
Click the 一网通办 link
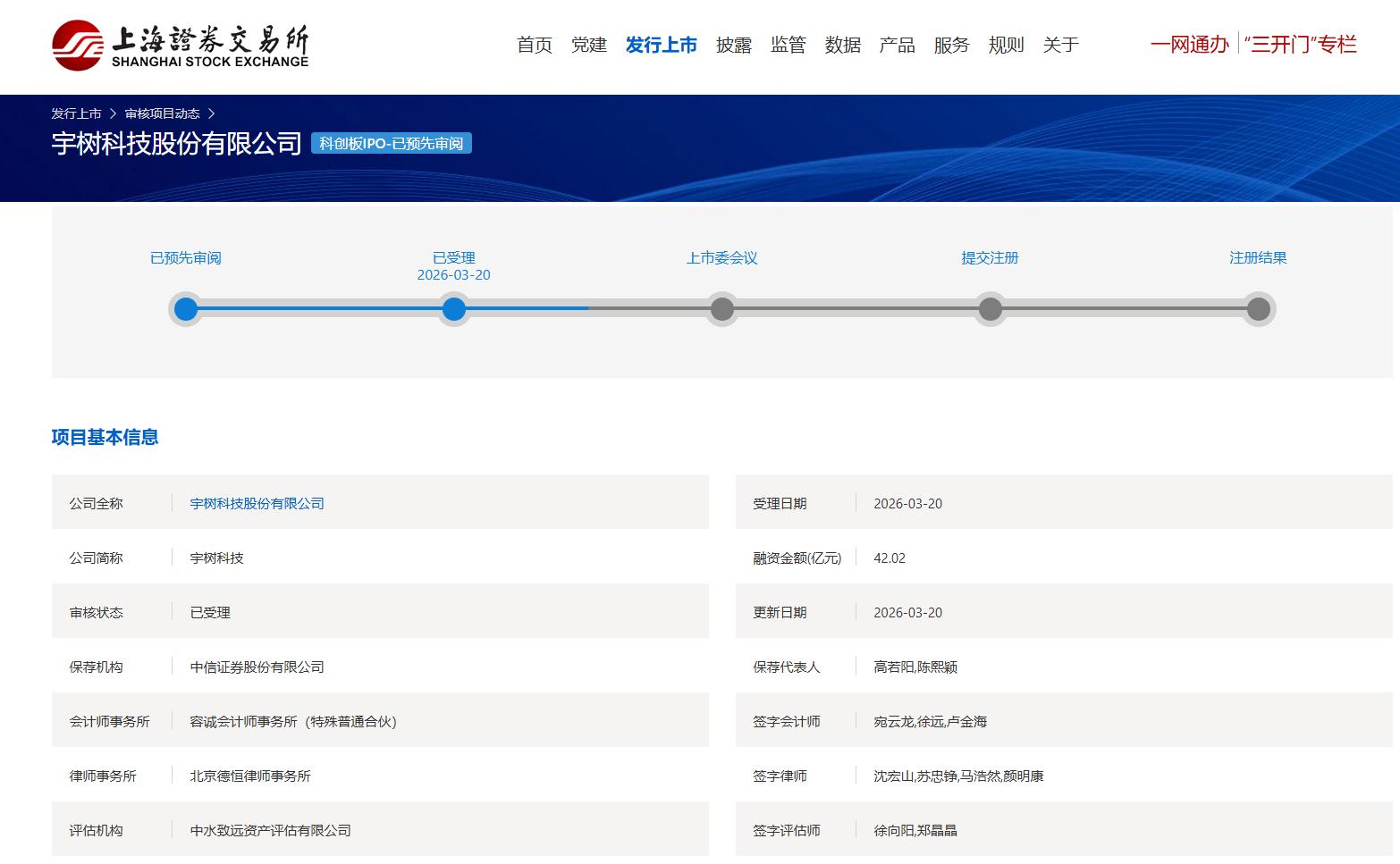(1189, 45)
